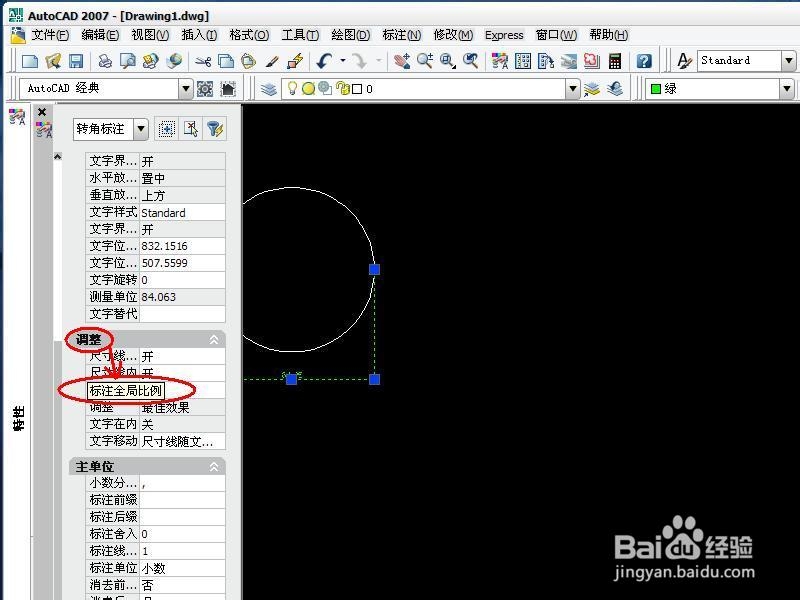The image size is (800, 600).
Task: Click the My Workspace icon
Action: [228, 89]
